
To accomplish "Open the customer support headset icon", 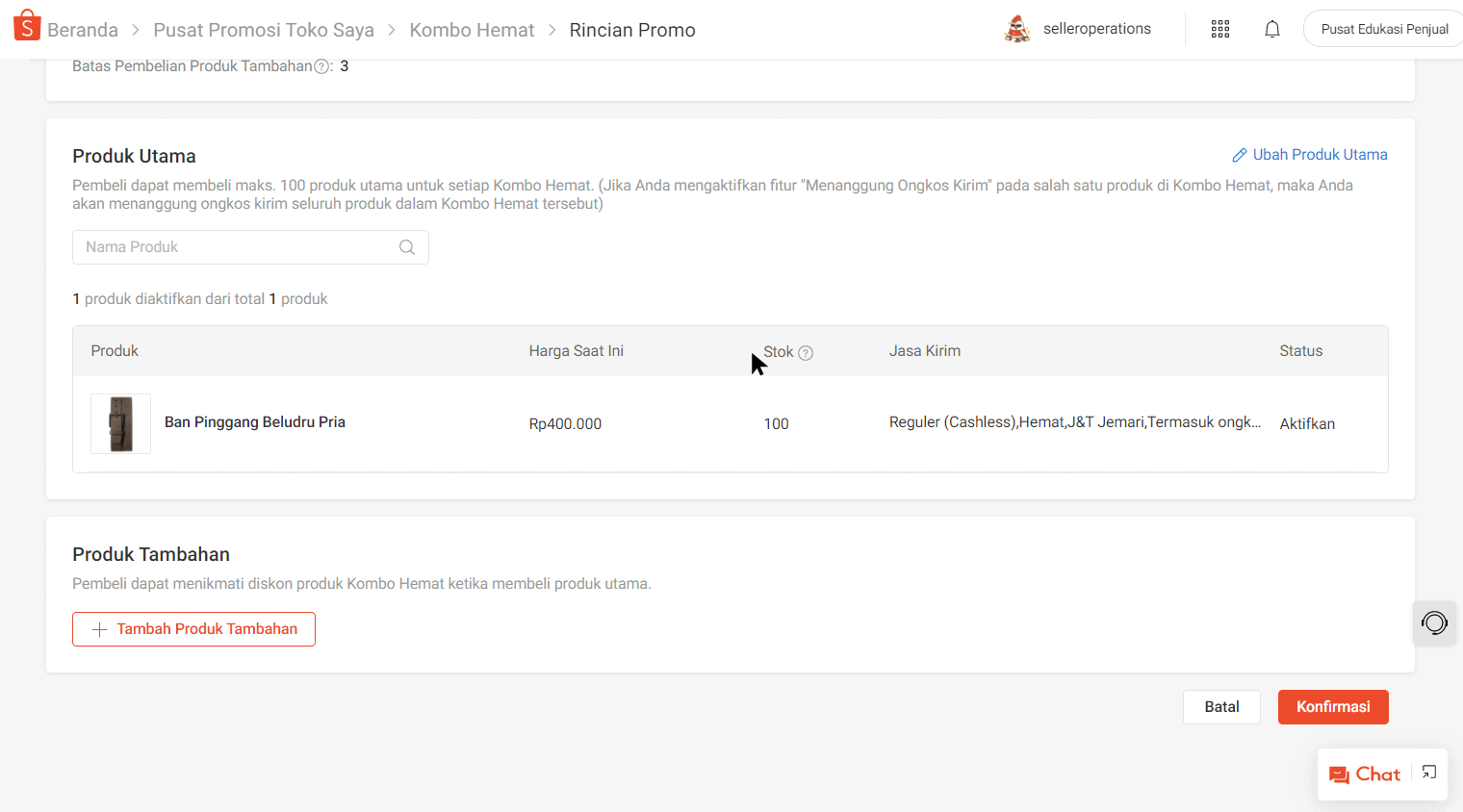I will (1434, 623).
